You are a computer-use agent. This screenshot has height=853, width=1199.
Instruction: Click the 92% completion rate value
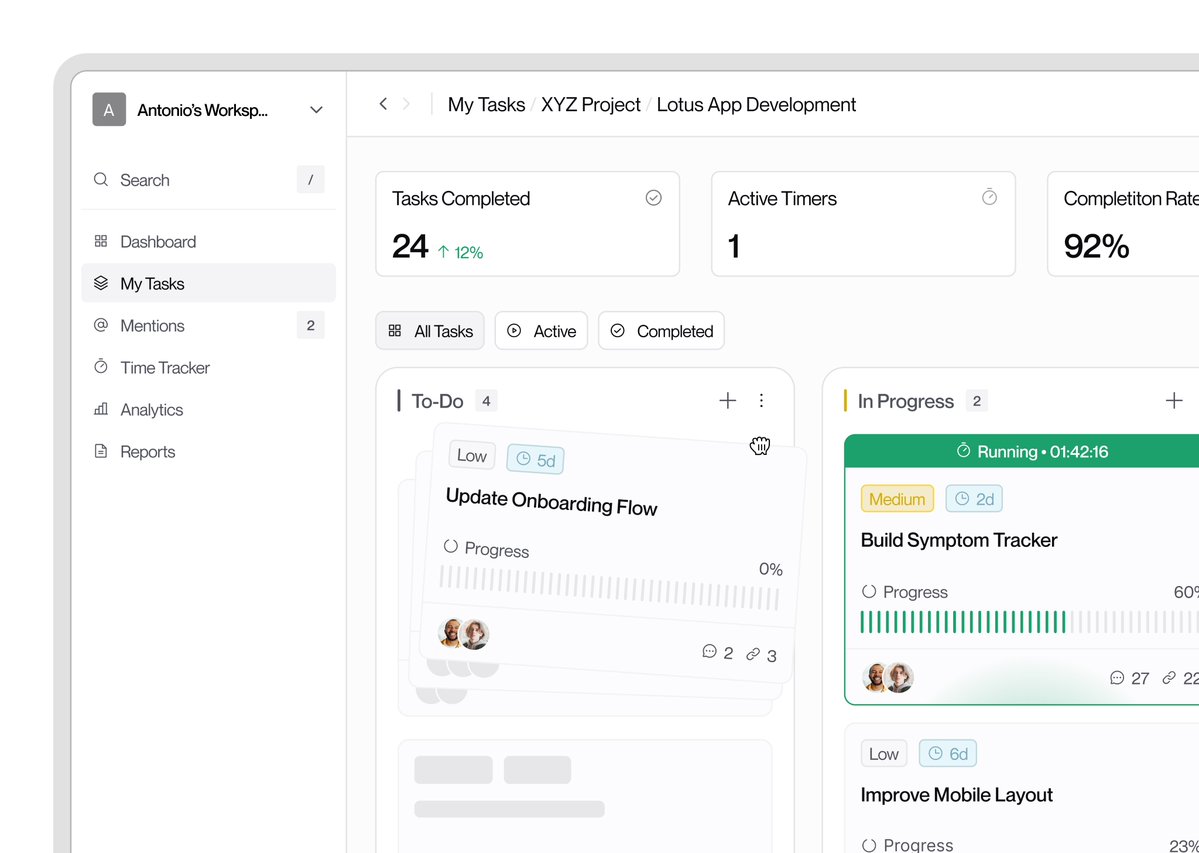(1096, 246)
